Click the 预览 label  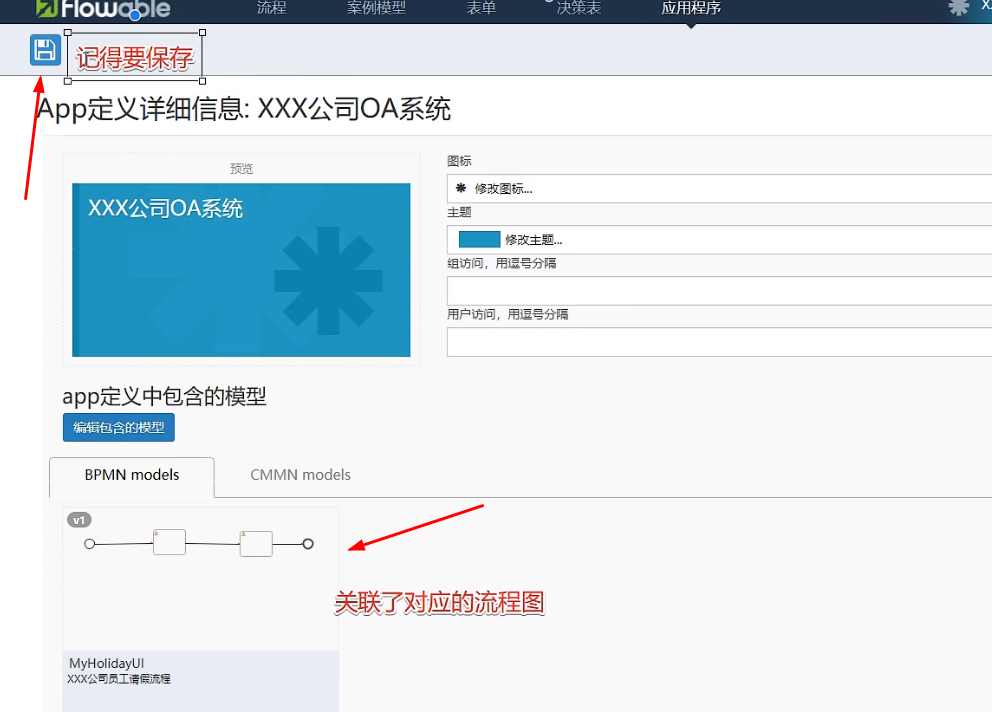point(241,168)
